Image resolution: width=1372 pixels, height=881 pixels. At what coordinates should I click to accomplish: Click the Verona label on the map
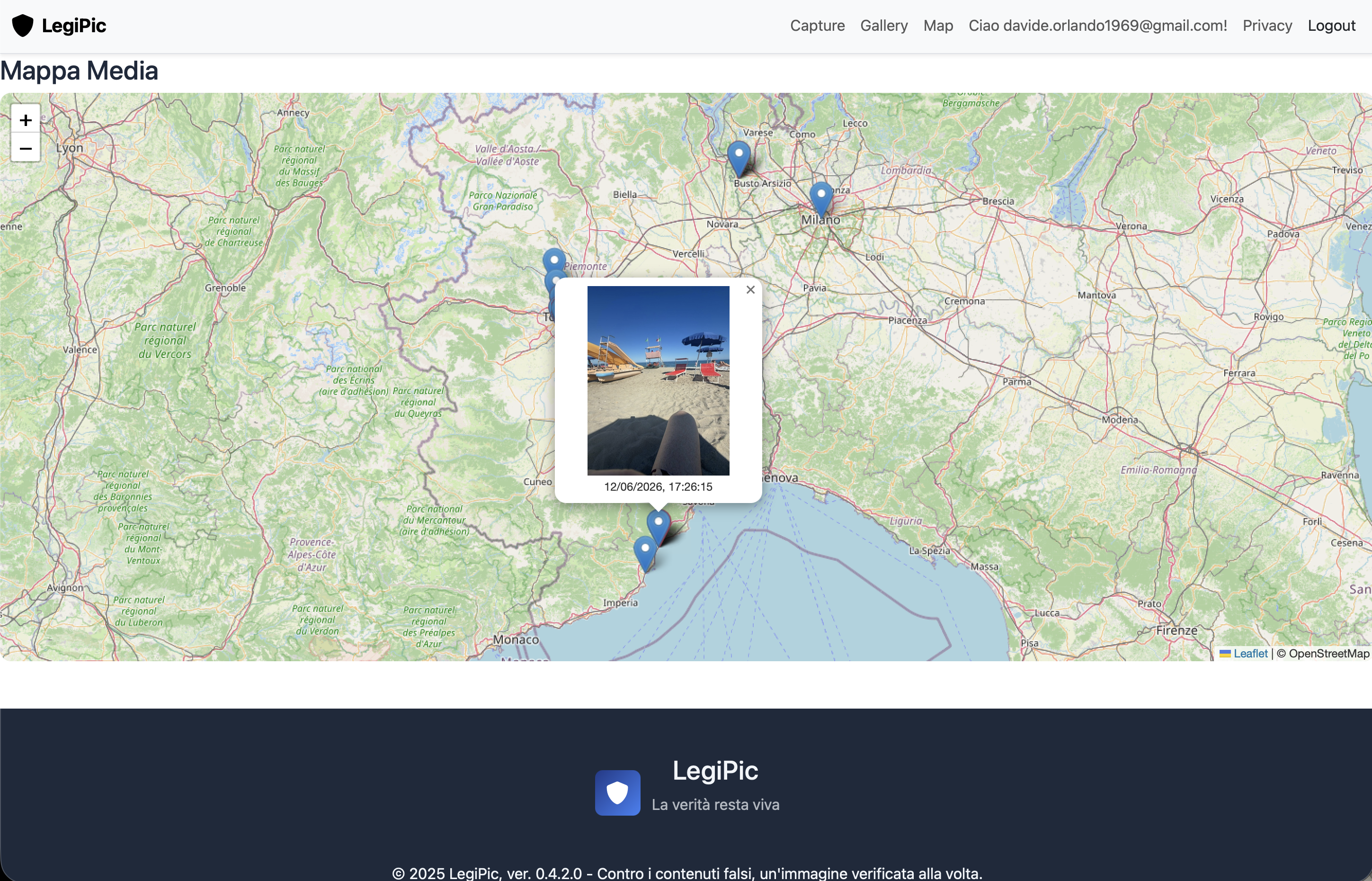point(1131,226)
